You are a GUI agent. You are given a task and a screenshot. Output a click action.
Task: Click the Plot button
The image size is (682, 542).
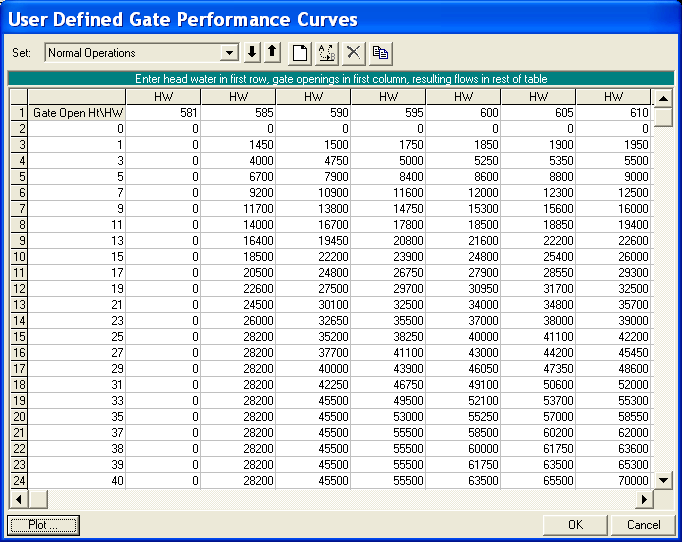(43, 525)
